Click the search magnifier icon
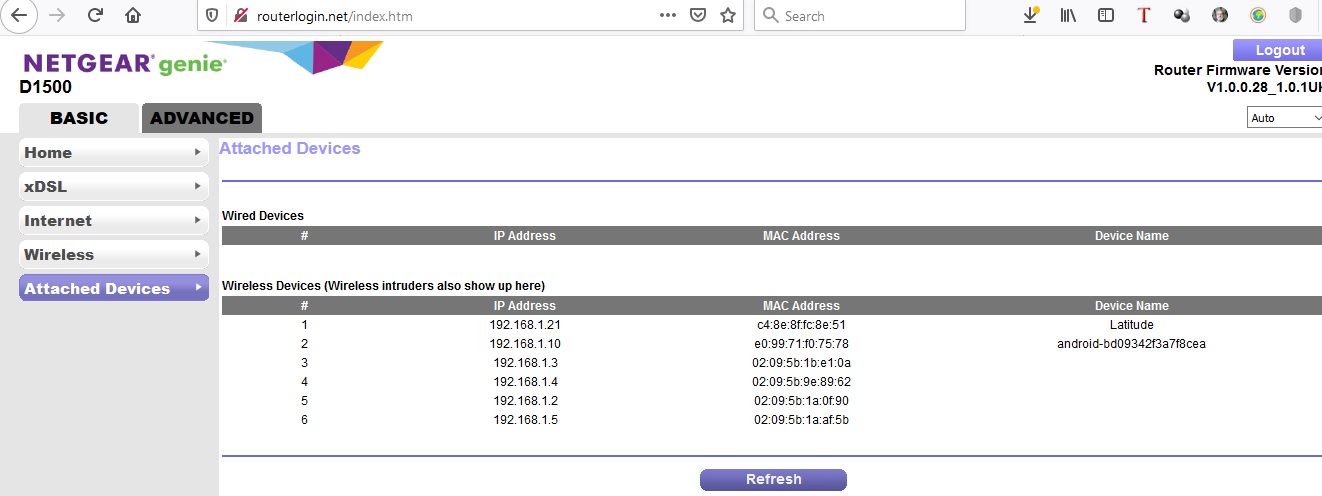The width and height of the screenshot is (1322, 496). coord(770,15)
